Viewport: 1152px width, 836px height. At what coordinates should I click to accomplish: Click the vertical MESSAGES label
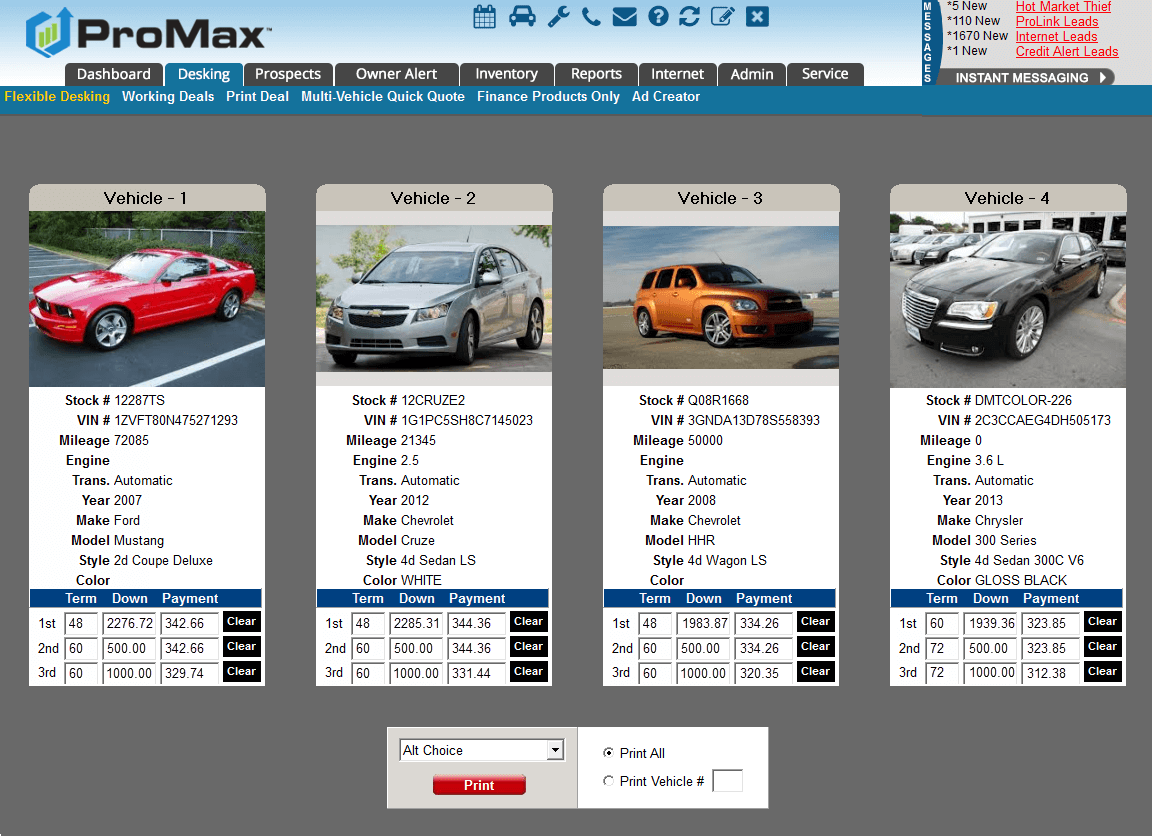[x=928, y=42]
